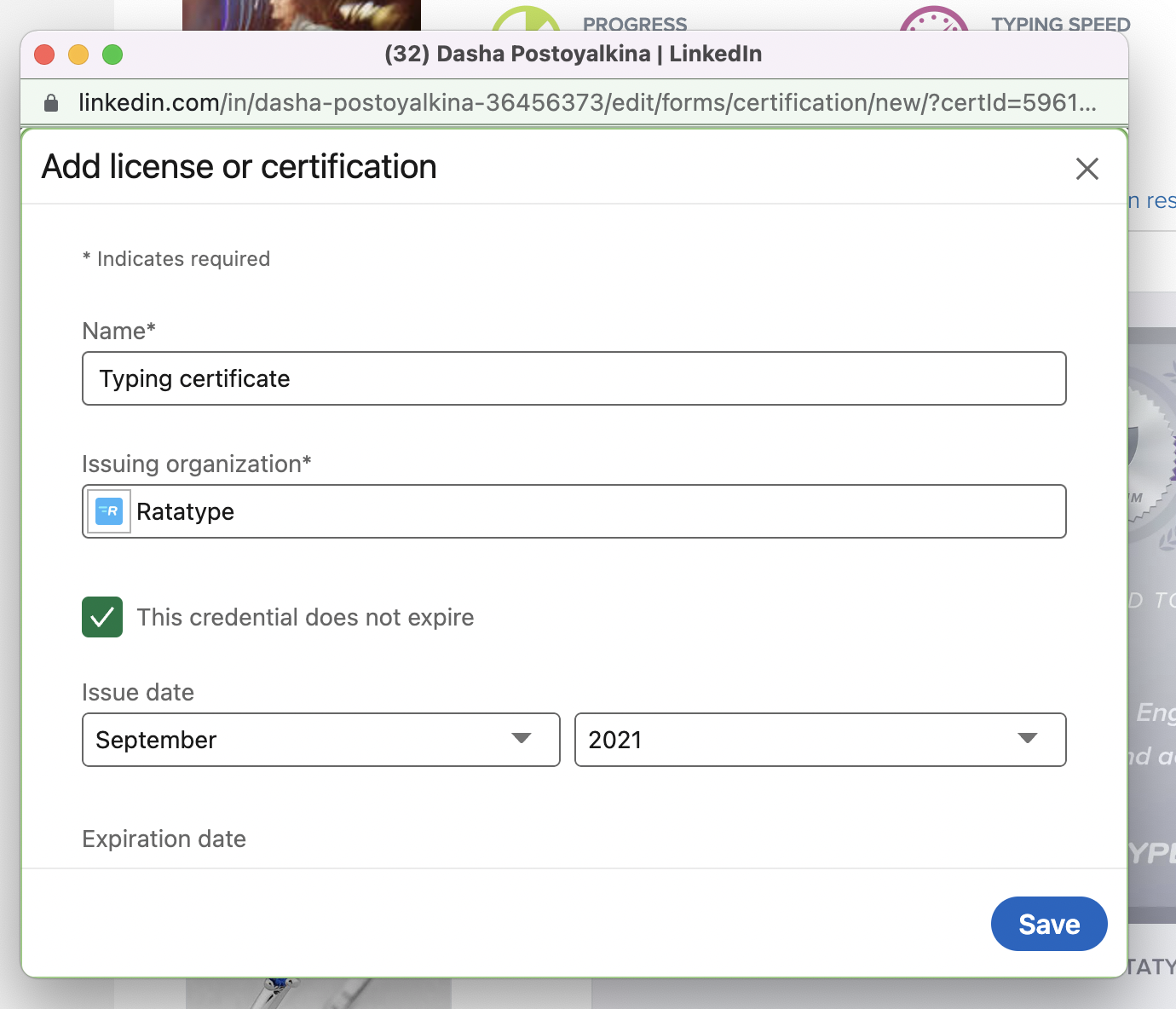Open the September issue month dropdown

320,740
